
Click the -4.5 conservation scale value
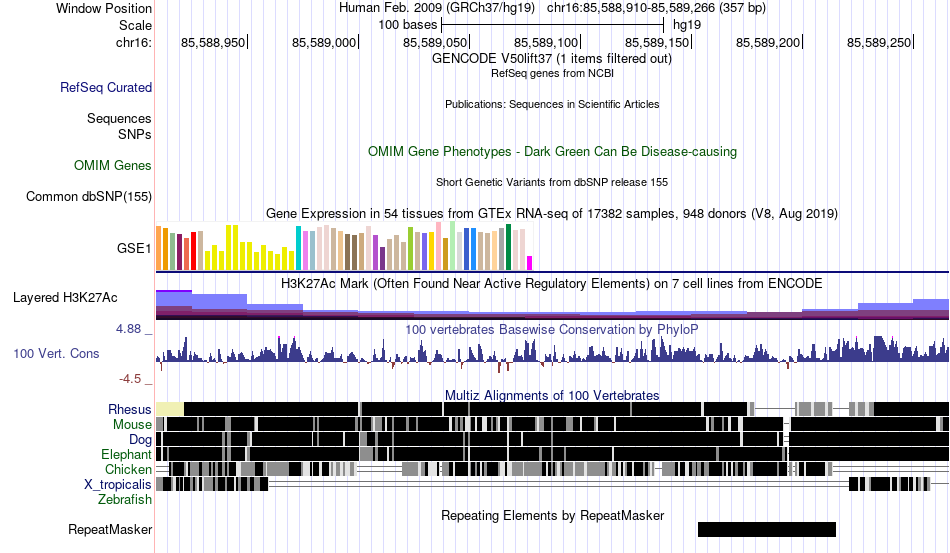[x=130, y=379]
